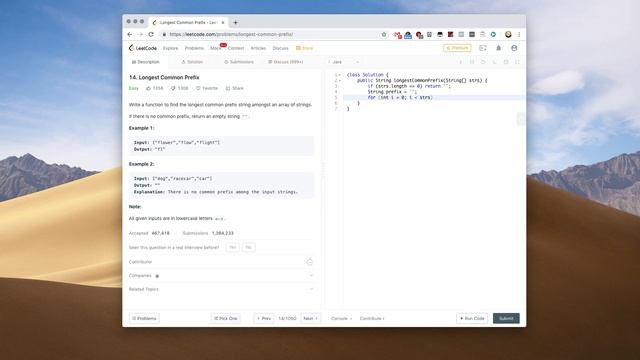Switch to the Submissions tab
Image resolution: width=640 pixels, height=360 pixels.
coord(239,62)
